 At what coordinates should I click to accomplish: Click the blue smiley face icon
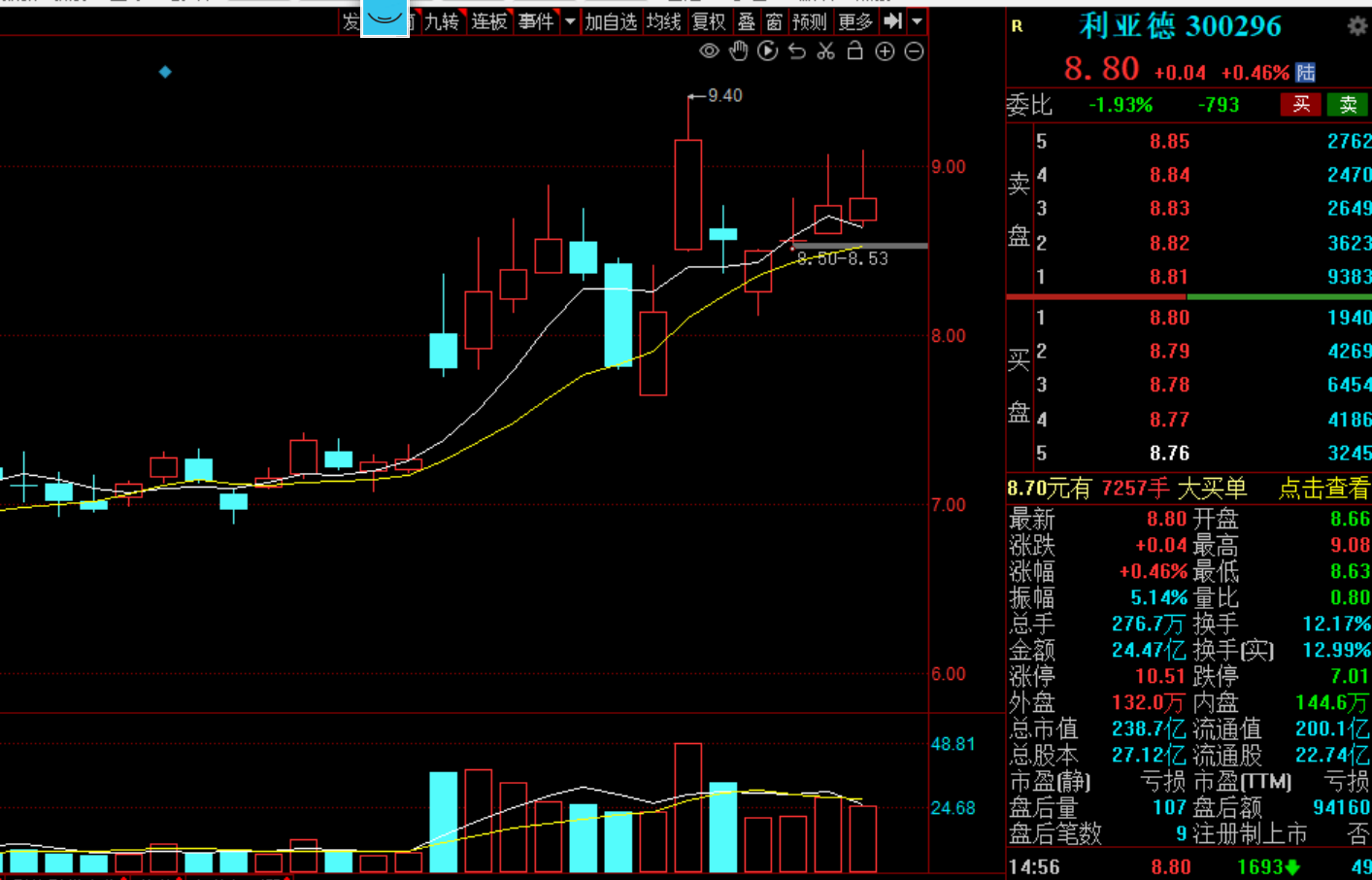pos(385,17)
